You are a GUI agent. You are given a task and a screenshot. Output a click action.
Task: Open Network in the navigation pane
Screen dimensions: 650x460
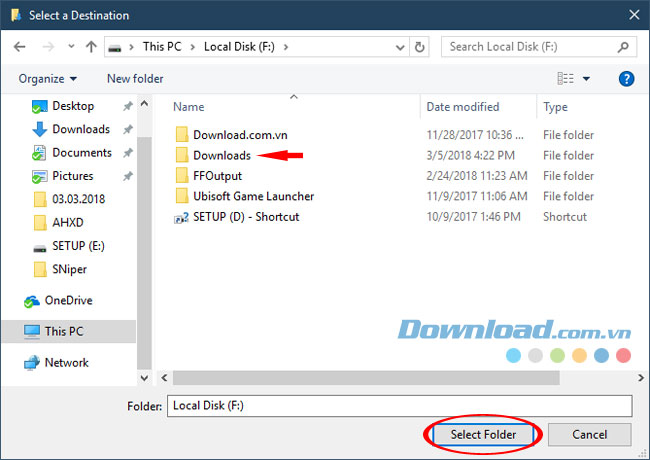coord(66,363)
